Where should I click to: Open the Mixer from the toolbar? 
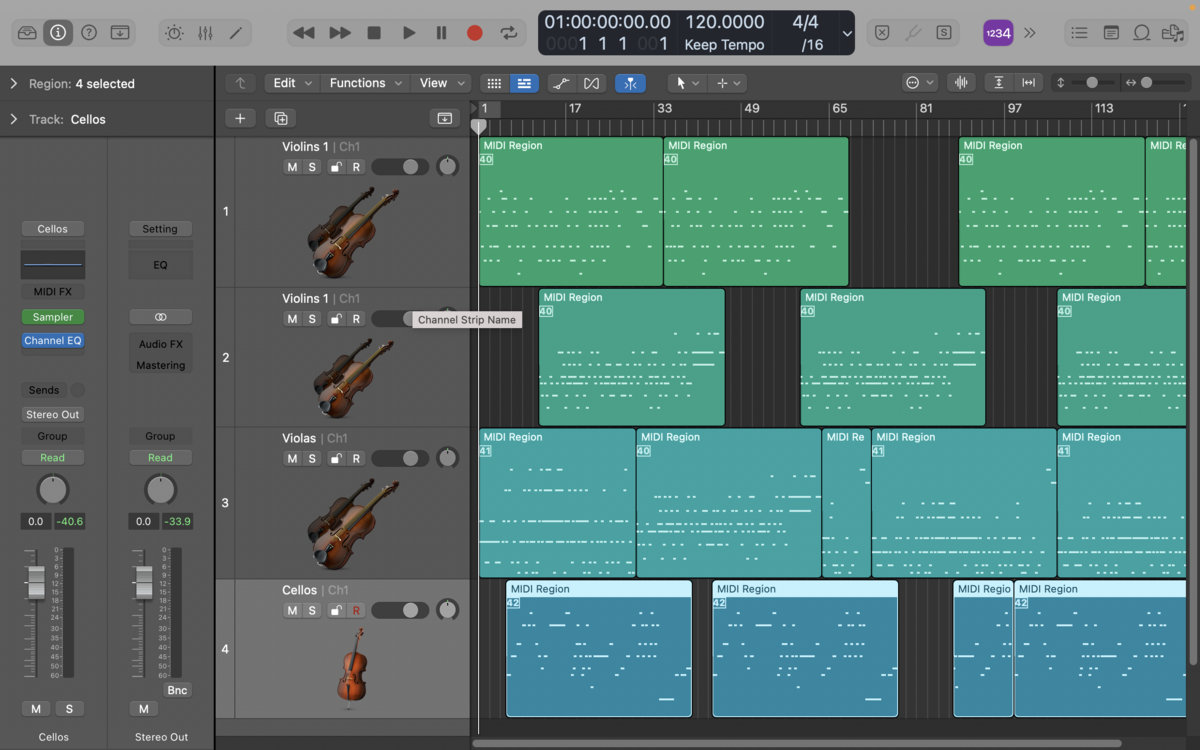pyautogui.click(x=205, y=32)
